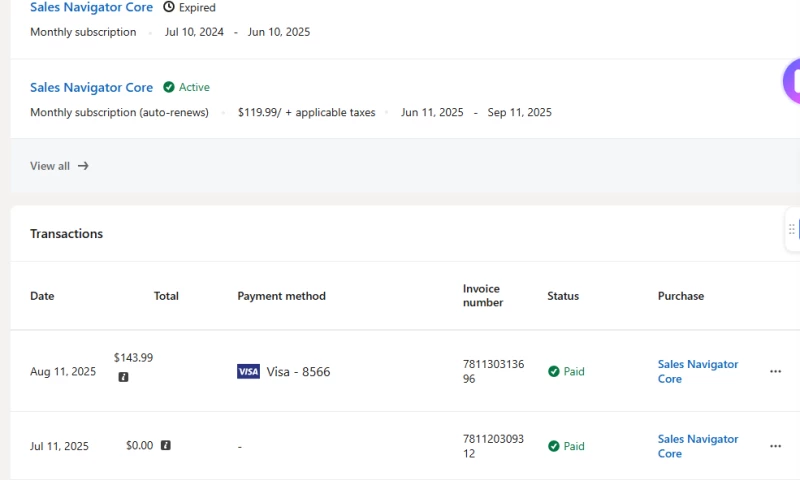
Task: Click the Expired clock icon
Action: pos(169,7)
